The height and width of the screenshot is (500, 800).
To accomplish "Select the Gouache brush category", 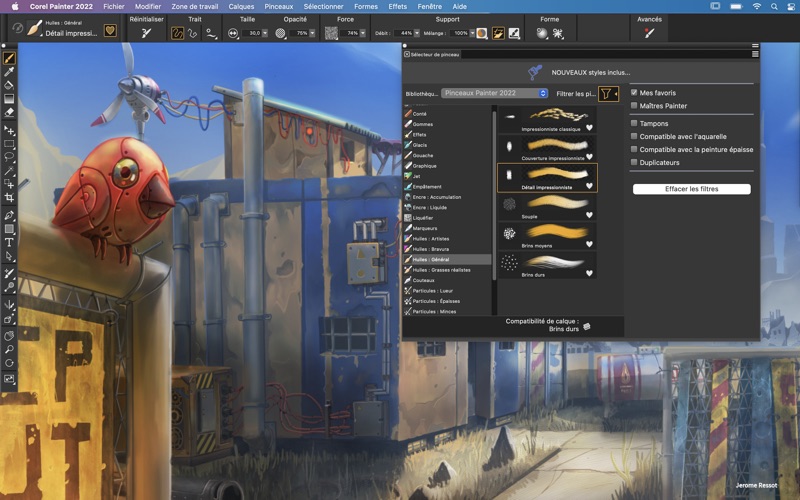I will (x=447, y=155).
